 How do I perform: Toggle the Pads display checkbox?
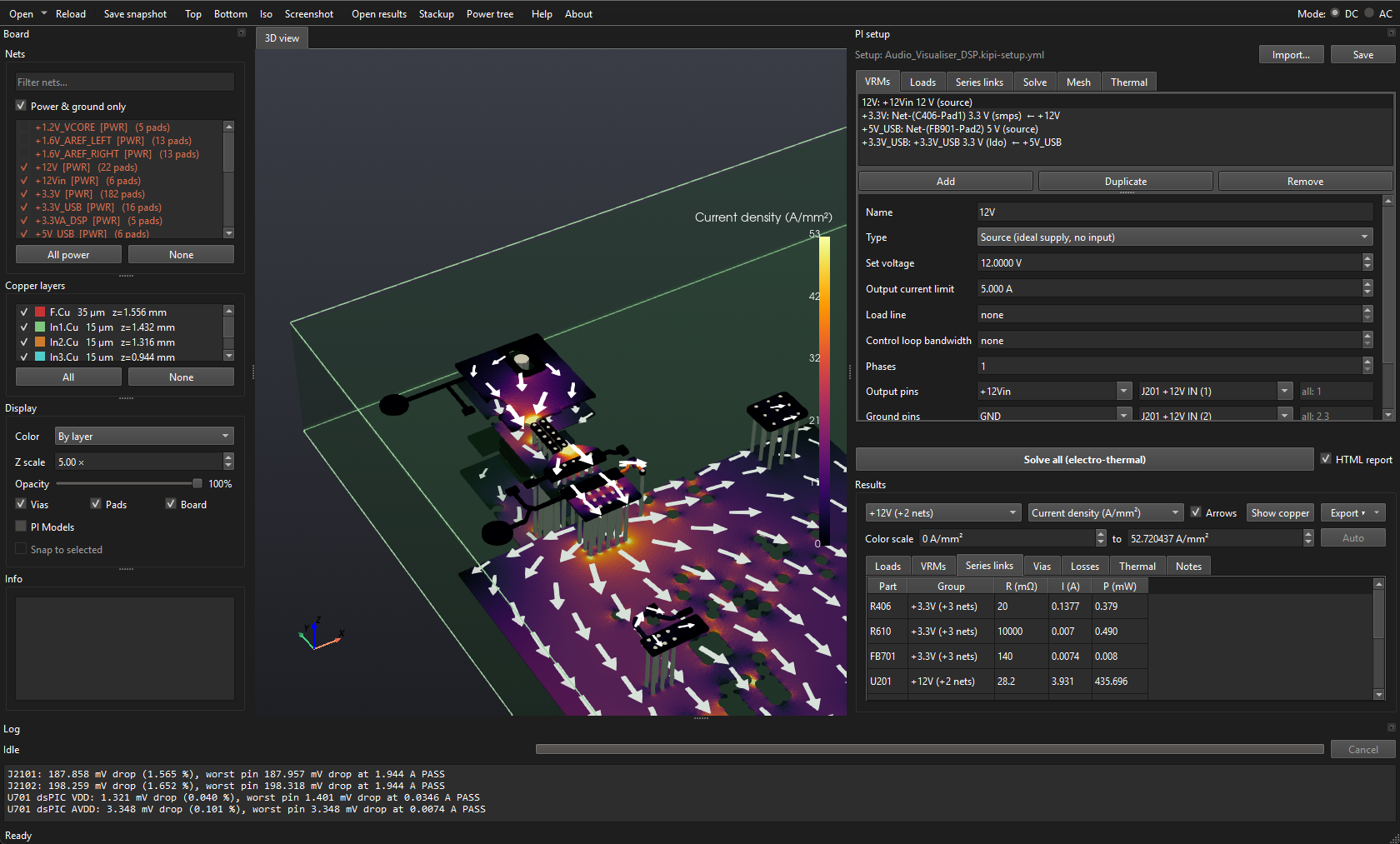96,504
